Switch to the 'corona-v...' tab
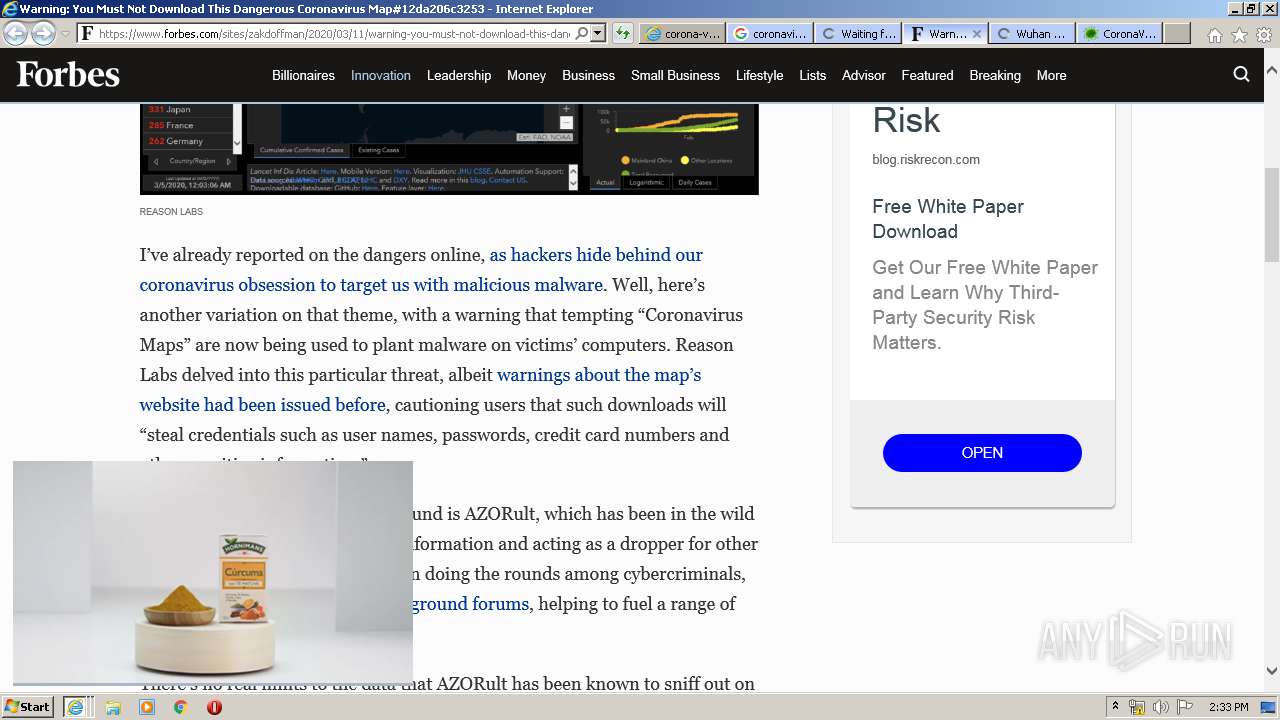 click(682, 33)
